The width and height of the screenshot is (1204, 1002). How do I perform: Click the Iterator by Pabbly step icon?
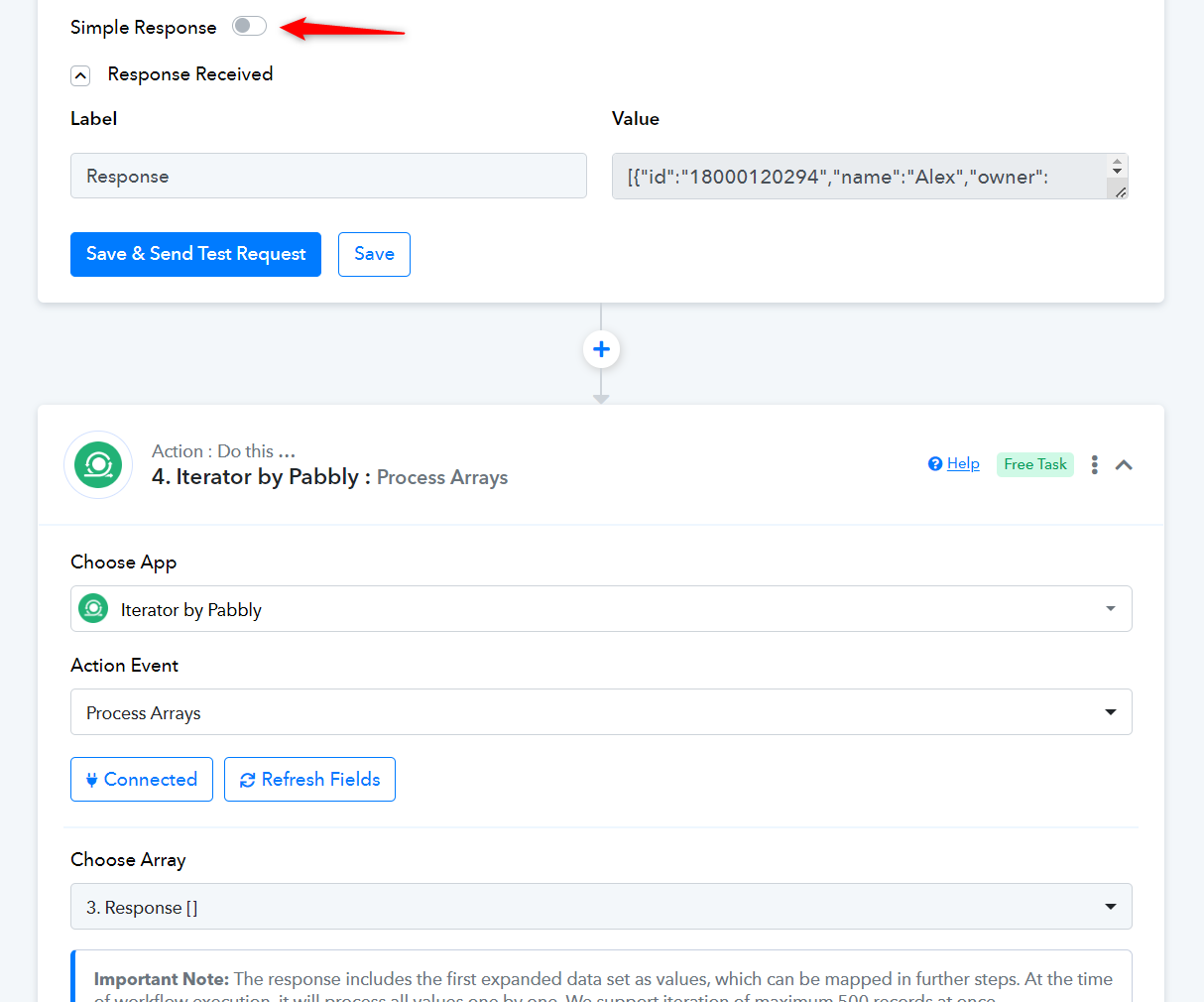(x=98, y=464)
